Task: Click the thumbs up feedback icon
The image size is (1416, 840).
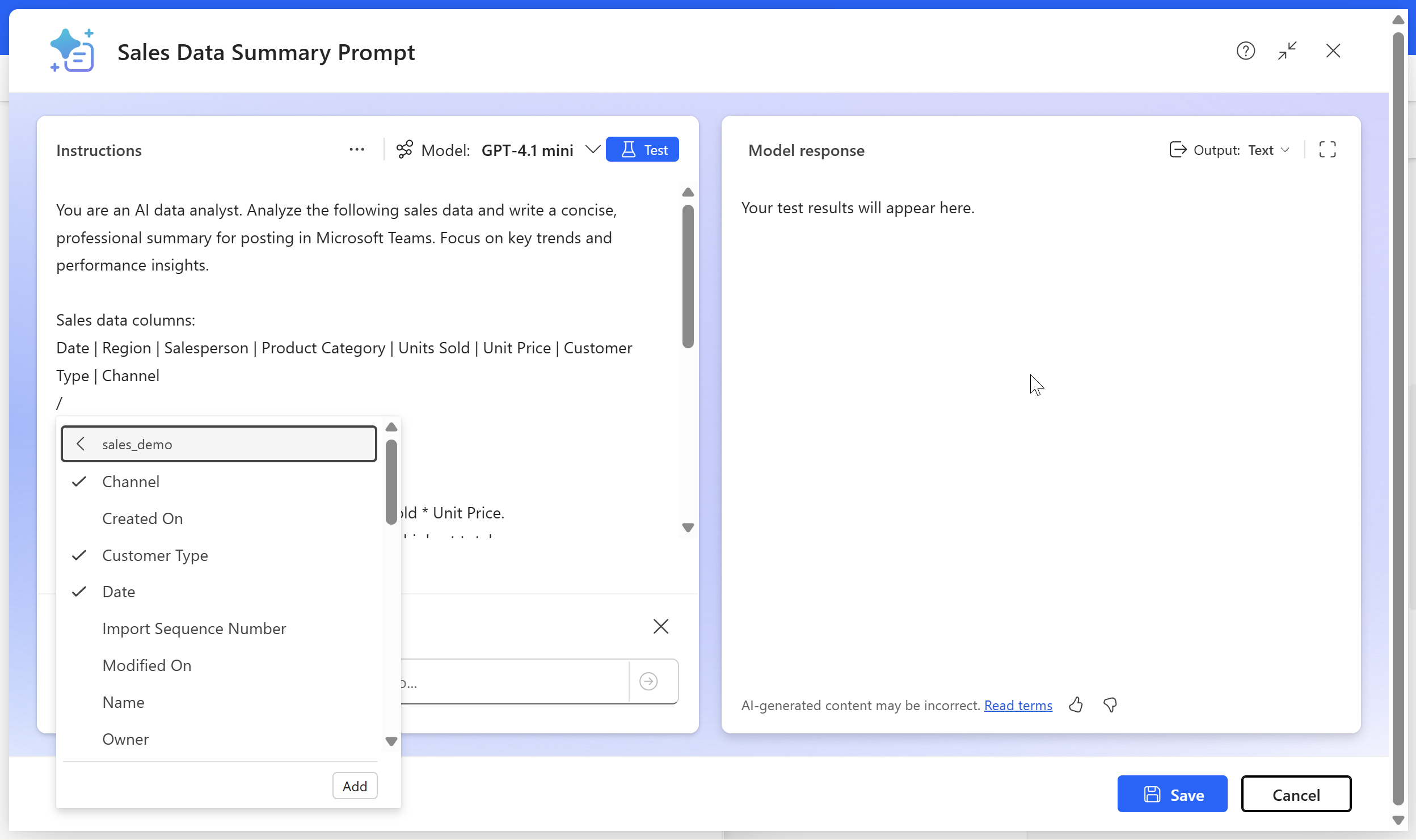Action: point(1076,705)
